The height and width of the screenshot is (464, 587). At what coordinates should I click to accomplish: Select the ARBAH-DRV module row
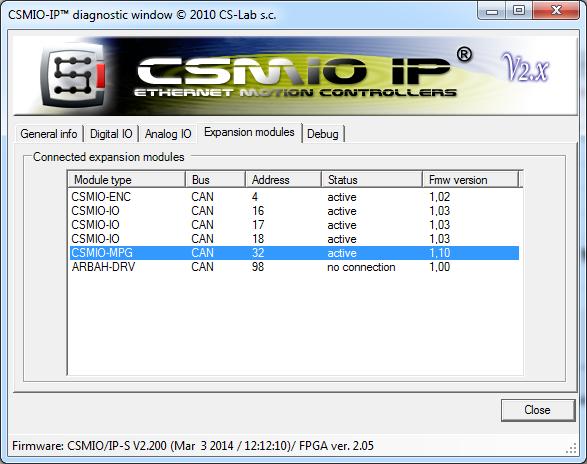[294, 267]
